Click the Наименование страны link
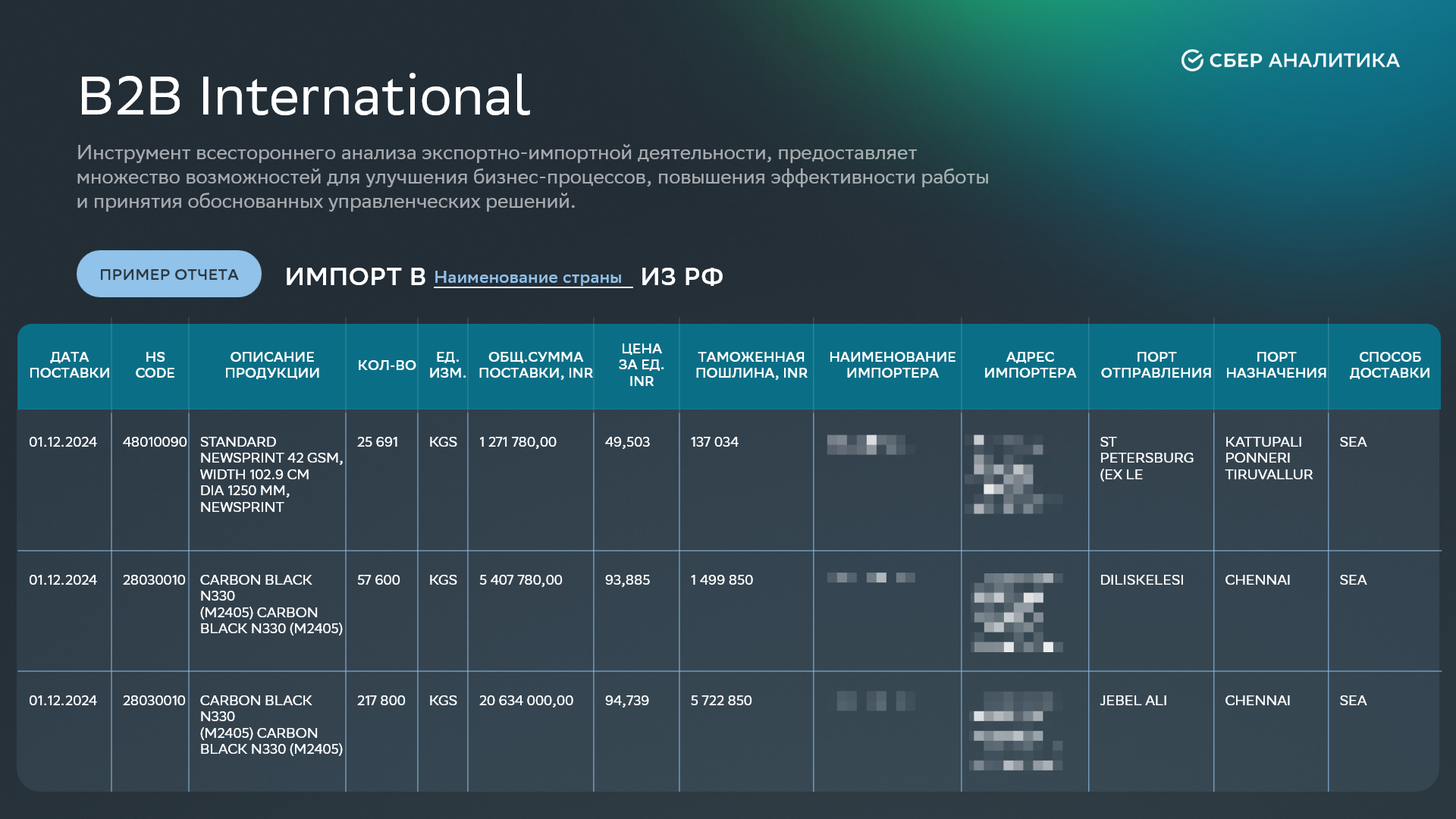 (x=528, y=278)
